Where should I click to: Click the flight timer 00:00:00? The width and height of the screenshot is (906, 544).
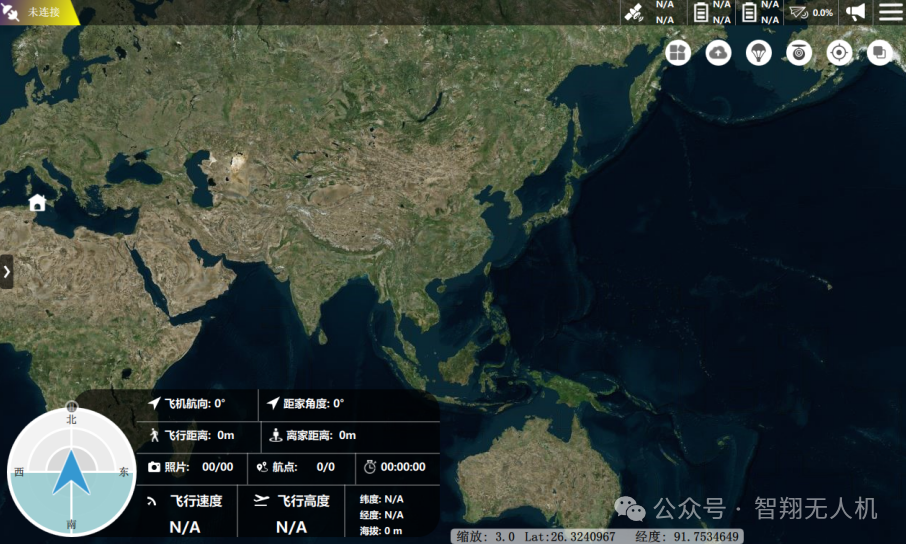(395, 467)
